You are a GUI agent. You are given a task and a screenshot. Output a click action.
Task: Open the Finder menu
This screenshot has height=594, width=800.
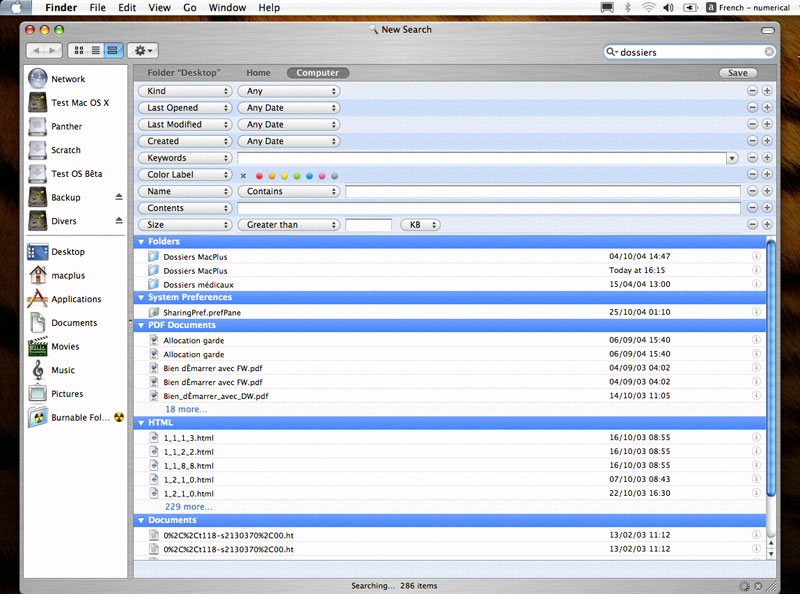pos(61,8)
